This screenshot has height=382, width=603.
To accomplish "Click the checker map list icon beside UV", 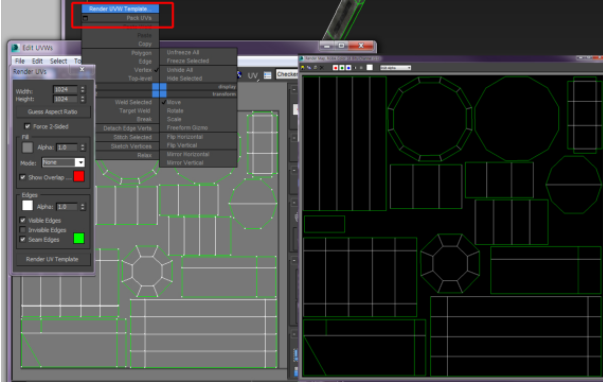I will pos(268,75).
